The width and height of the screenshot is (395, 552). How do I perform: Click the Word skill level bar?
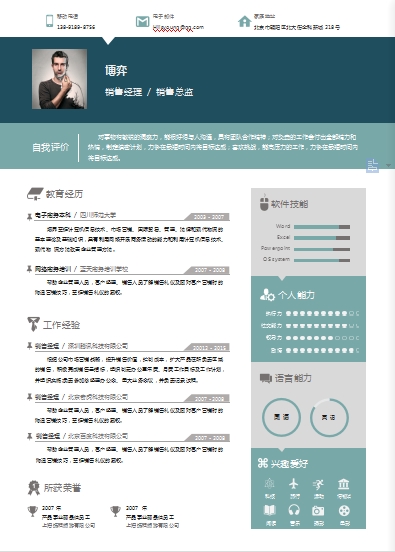tap(322, 227)
